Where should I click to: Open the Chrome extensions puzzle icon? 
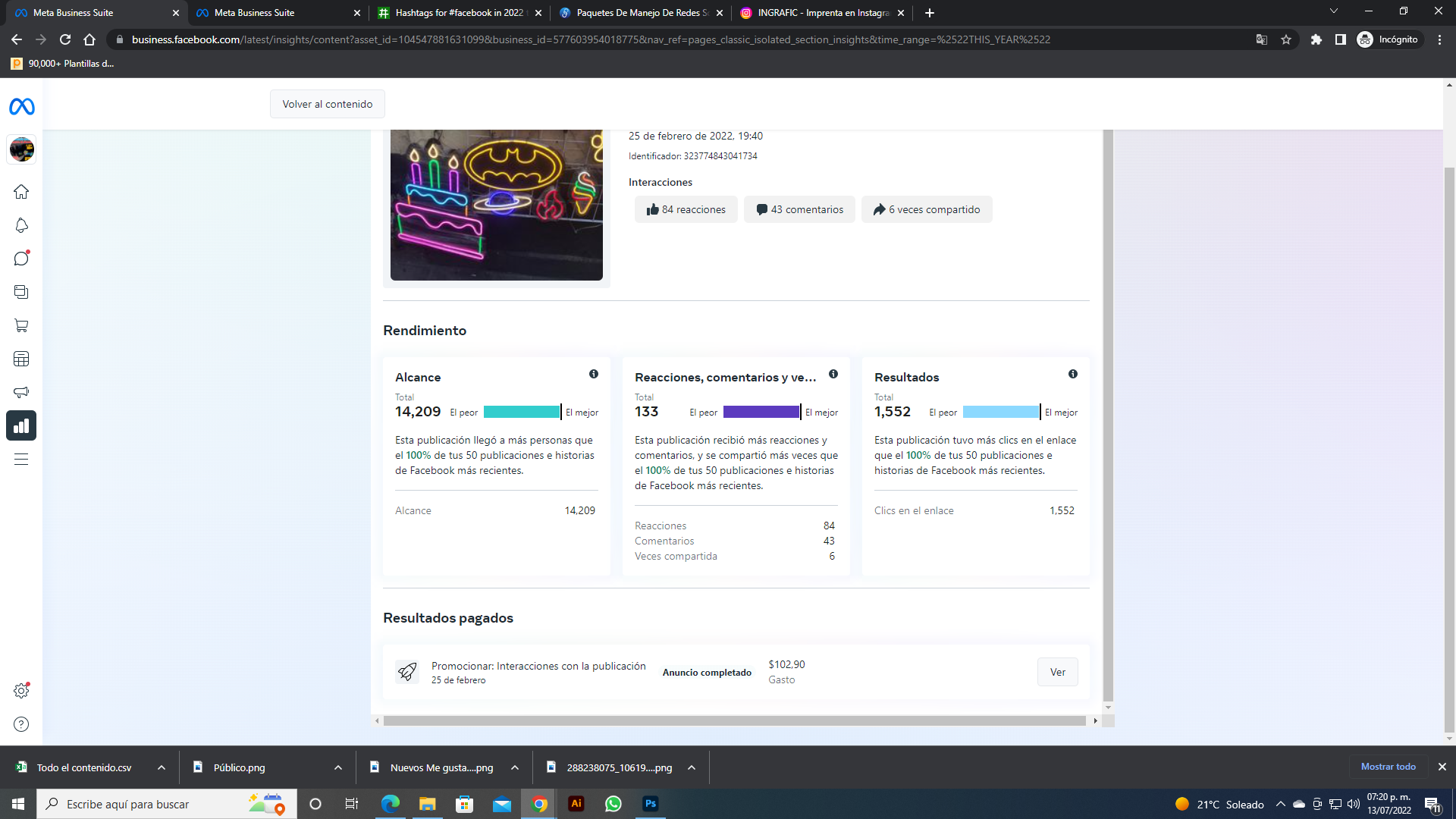click(1316, 39)
